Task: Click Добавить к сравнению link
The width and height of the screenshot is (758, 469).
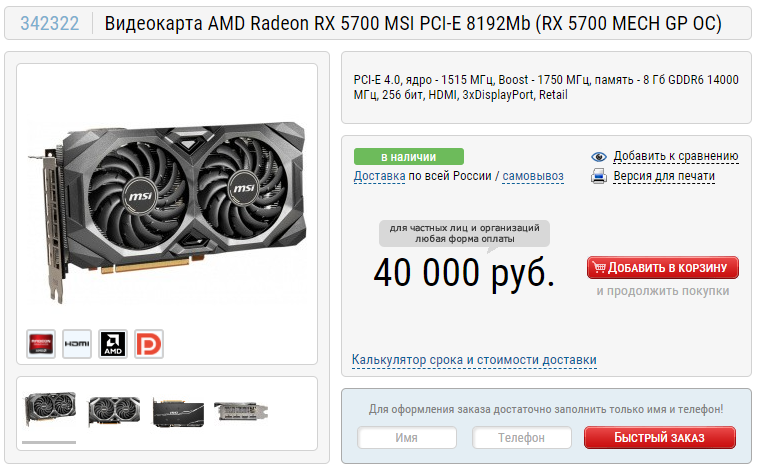Action: [676, 156]
